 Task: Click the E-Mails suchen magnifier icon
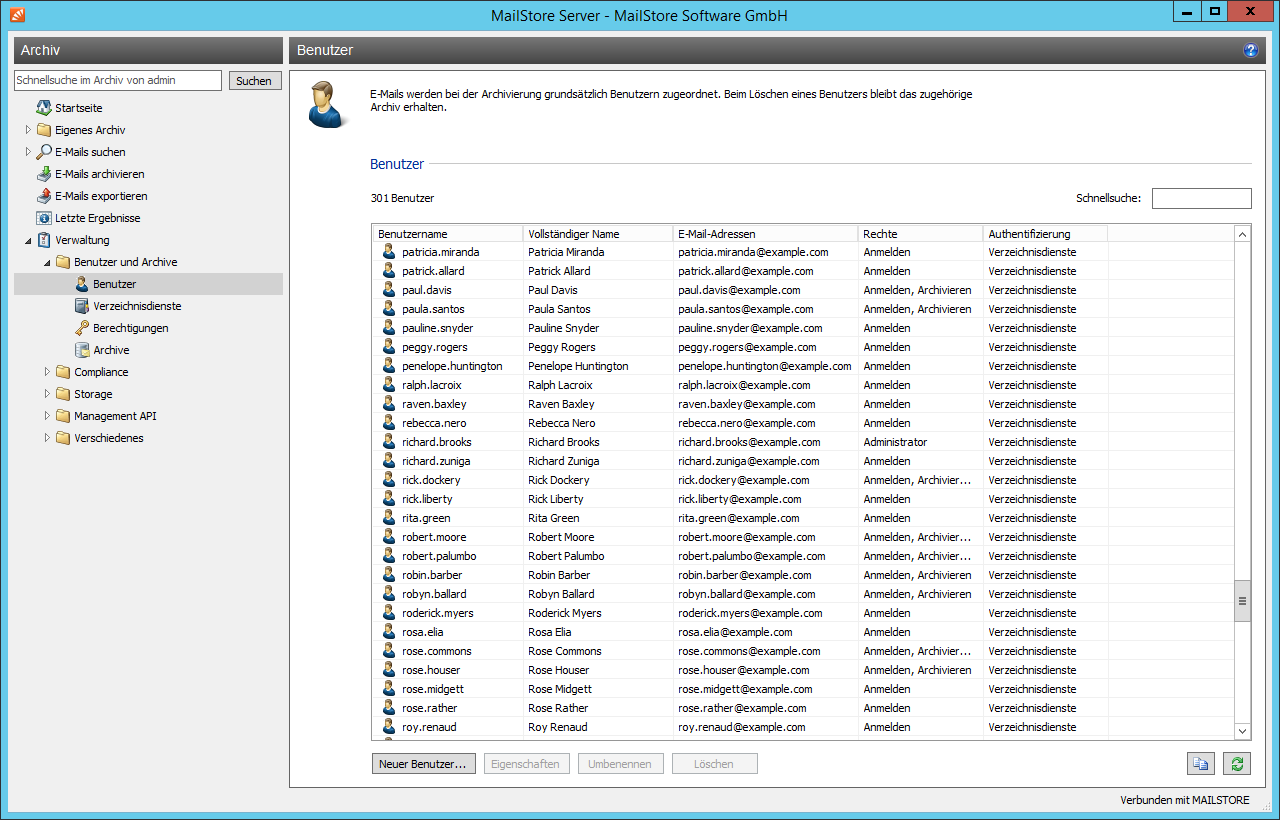(x=44, y=152)
